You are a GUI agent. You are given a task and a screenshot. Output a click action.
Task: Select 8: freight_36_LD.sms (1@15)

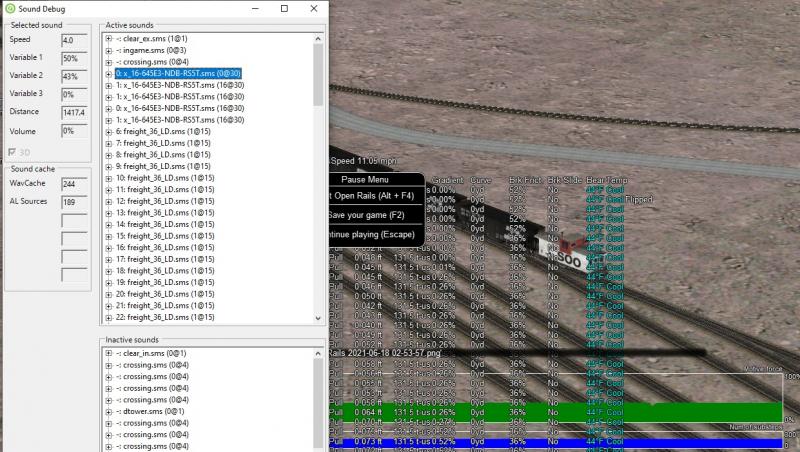[163, 155]
